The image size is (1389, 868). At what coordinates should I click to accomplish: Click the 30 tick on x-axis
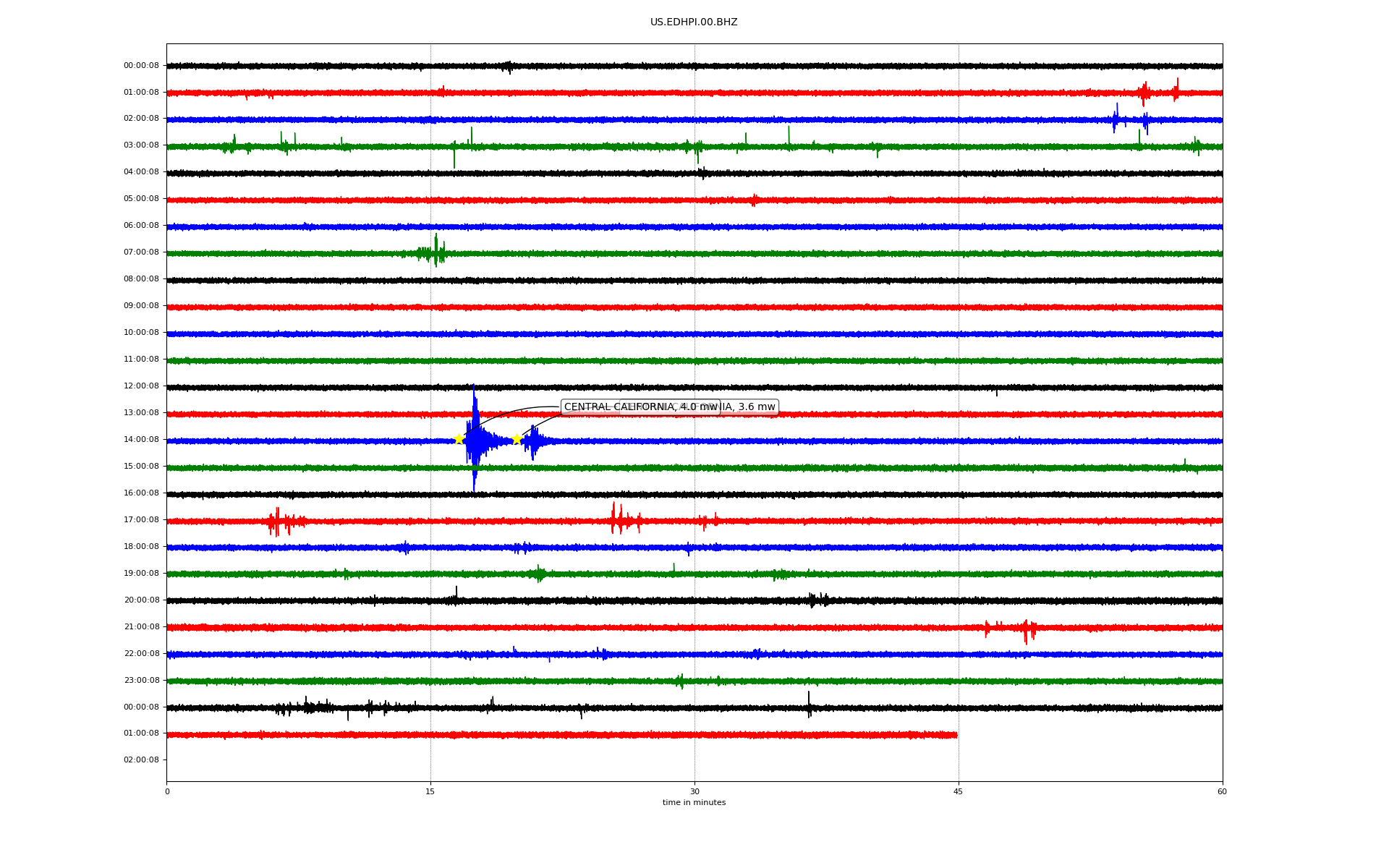click(694, 791)
